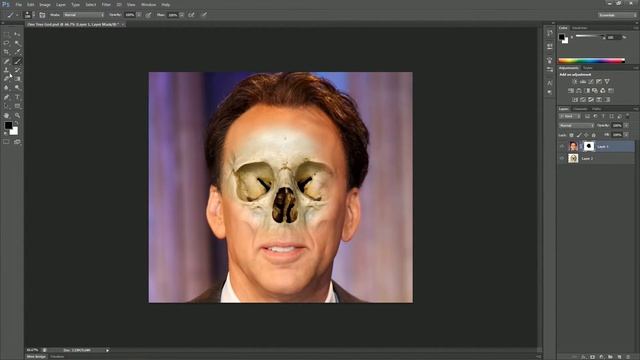Open the layer blend mode Normal dropdown
Screen dimensions: 640x360
(576, 125)
